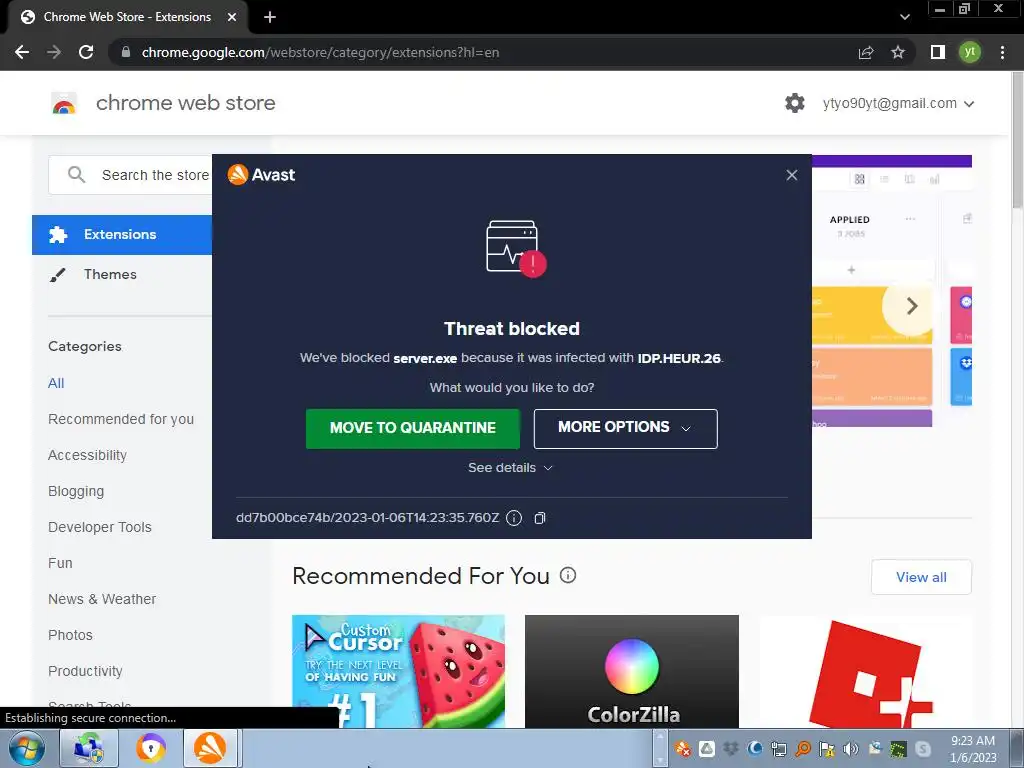Open the Custom Cursor extension card

click(x=398, y=671)
